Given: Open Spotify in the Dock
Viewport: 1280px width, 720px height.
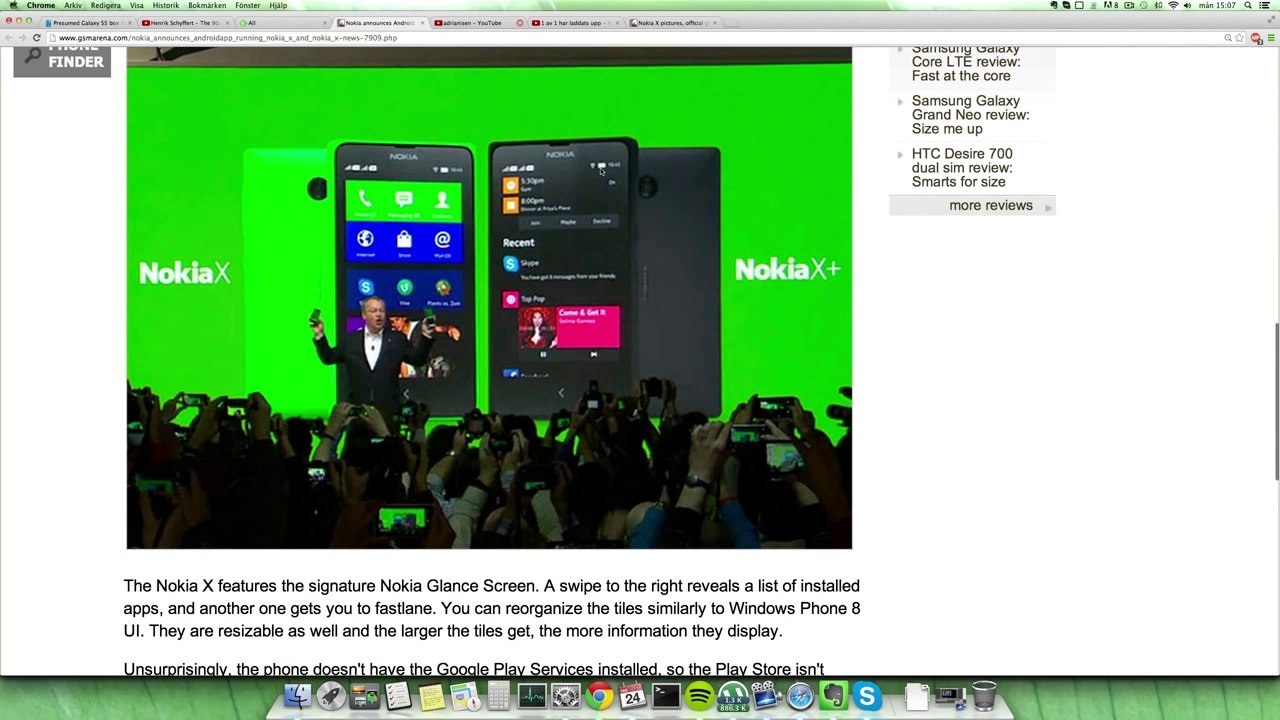Looking at the screenshot, I should [700, 696].
